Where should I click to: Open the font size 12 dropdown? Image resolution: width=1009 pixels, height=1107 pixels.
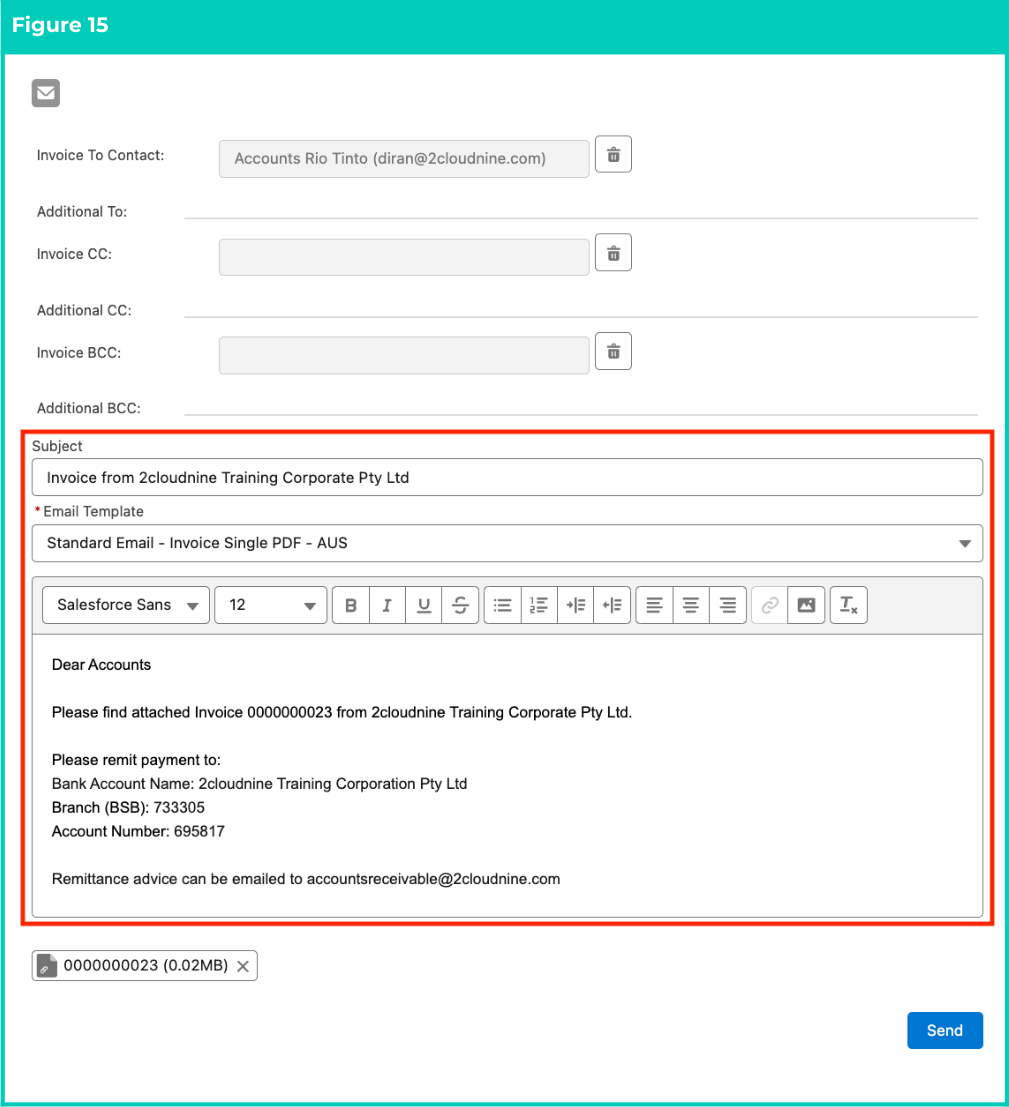[270, 605]
